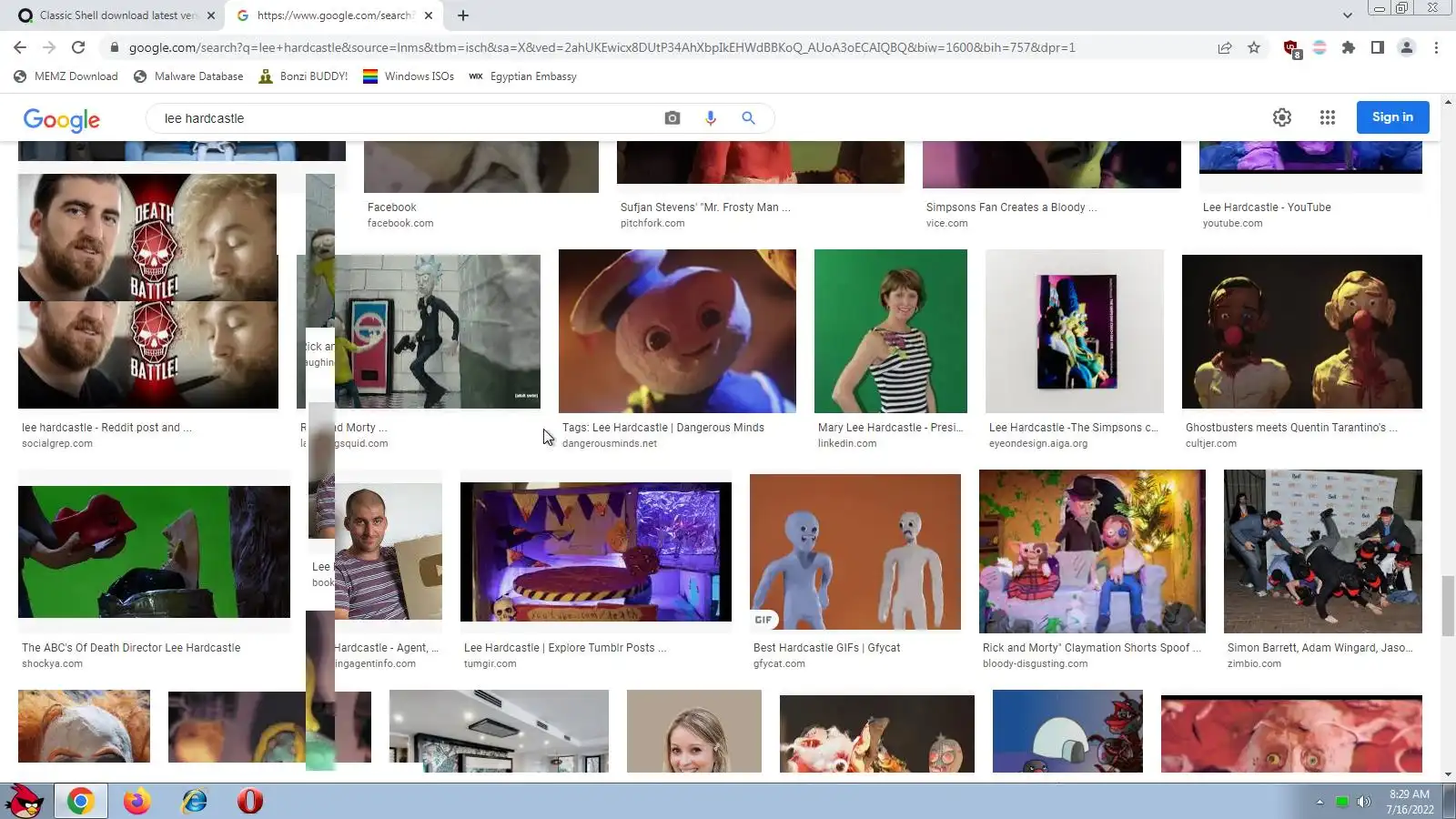Viewport: 1456px width, 819px height.
Task: Open 'Lee Hardcastle - YouTube' result
Action: (1267, 207)
